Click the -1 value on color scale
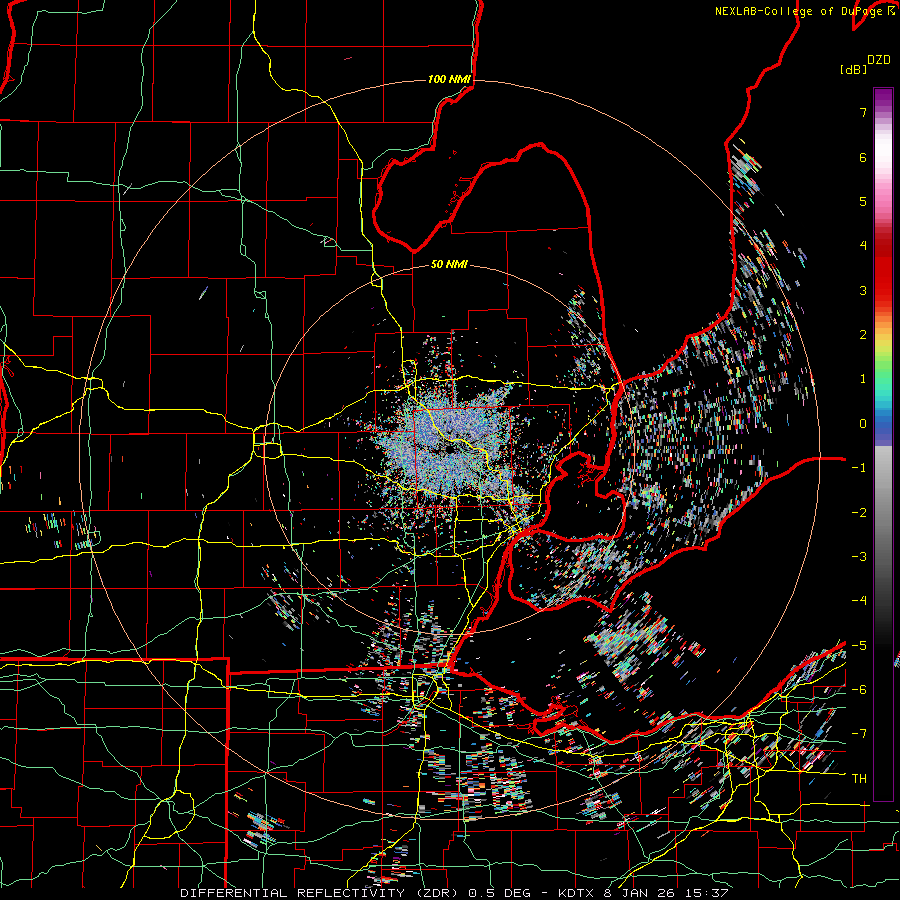Image resolution: width=900 pixels, height=900 pixels. coord(859,468)
